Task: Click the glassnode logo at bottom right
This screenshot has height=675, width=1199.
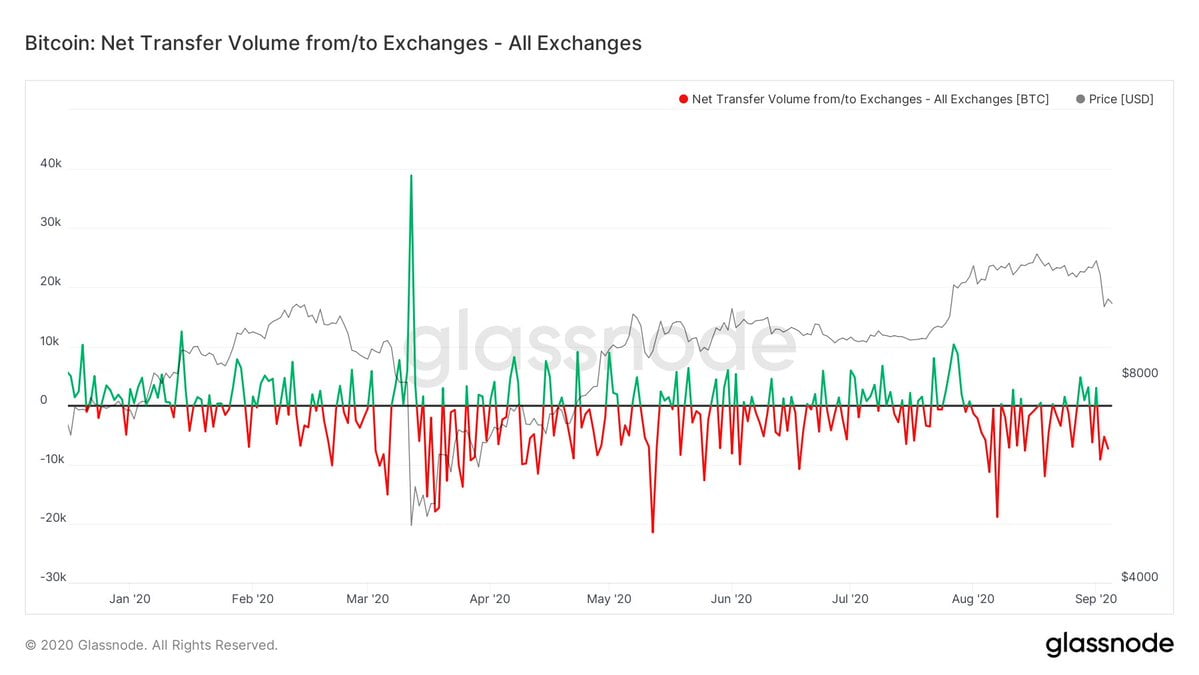Action: click(x=1109, y=645)
